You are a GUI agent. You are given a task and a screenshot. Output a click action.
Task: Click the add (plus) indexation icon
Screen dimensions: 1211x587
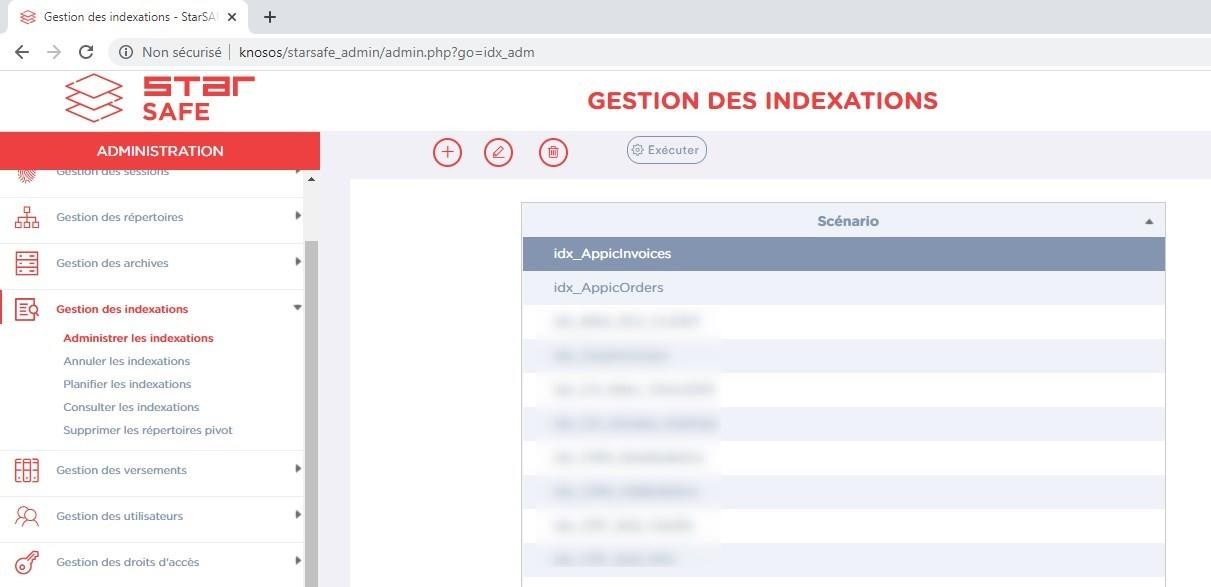447,152
